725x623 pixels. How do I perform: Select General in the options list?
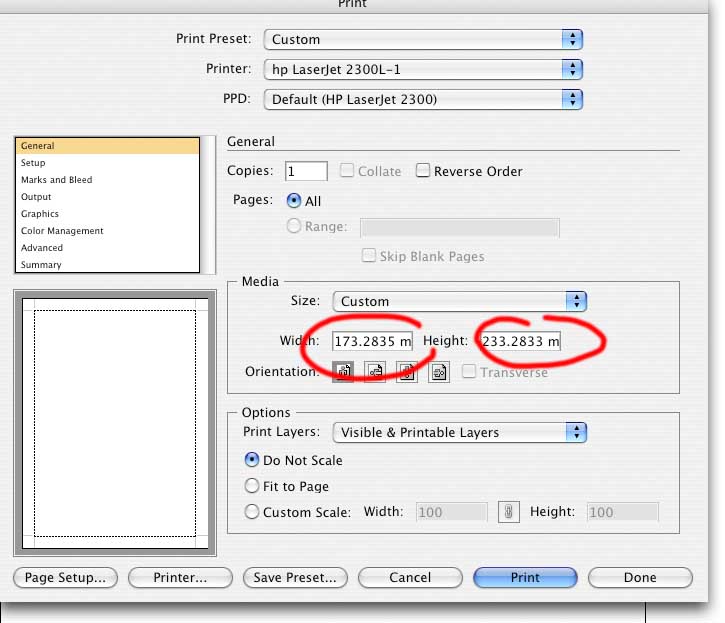click(107, 146)
